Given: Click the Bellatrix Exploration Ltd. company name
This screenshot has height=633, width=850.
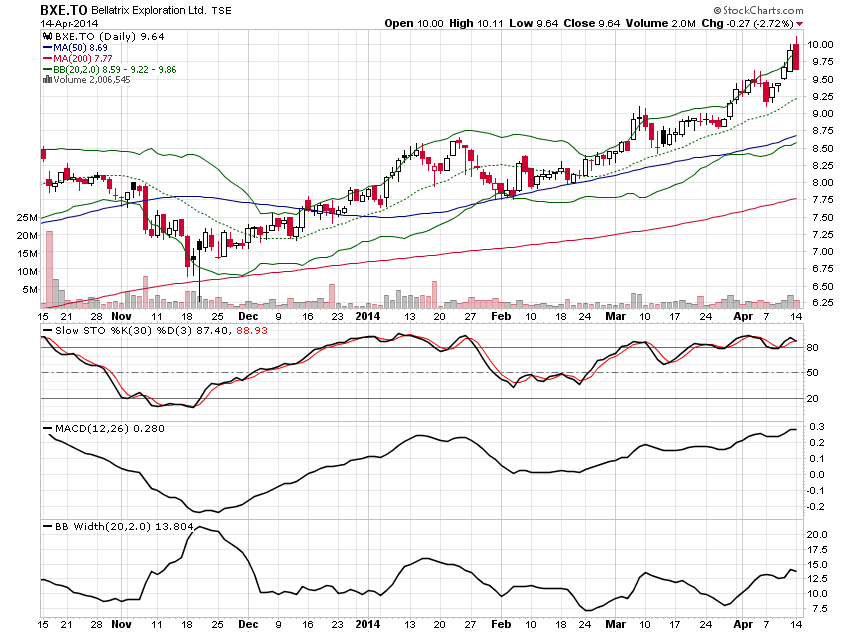Looking at the screenshot, I should point(149,10).
